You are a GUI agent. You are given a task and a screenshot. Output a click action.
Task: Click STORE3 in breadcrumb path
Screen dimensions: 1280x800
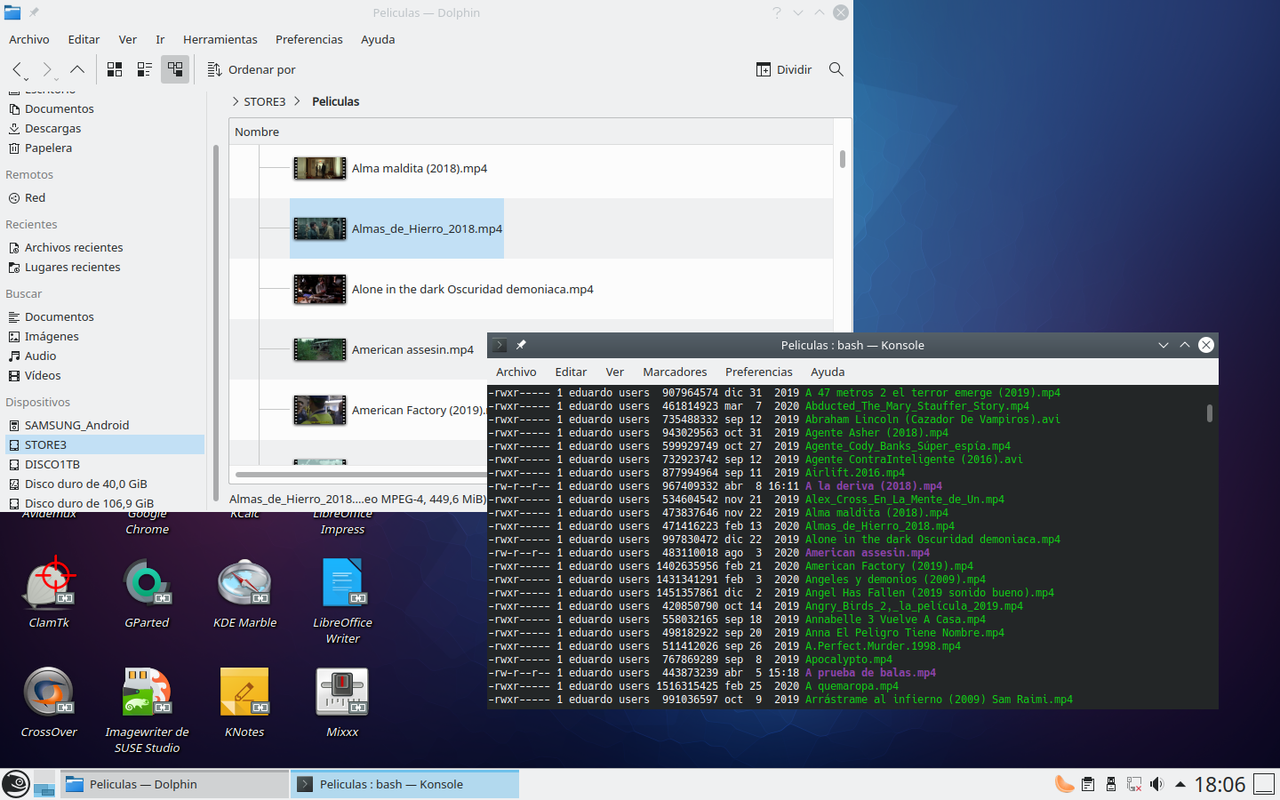tap(265, 101)
